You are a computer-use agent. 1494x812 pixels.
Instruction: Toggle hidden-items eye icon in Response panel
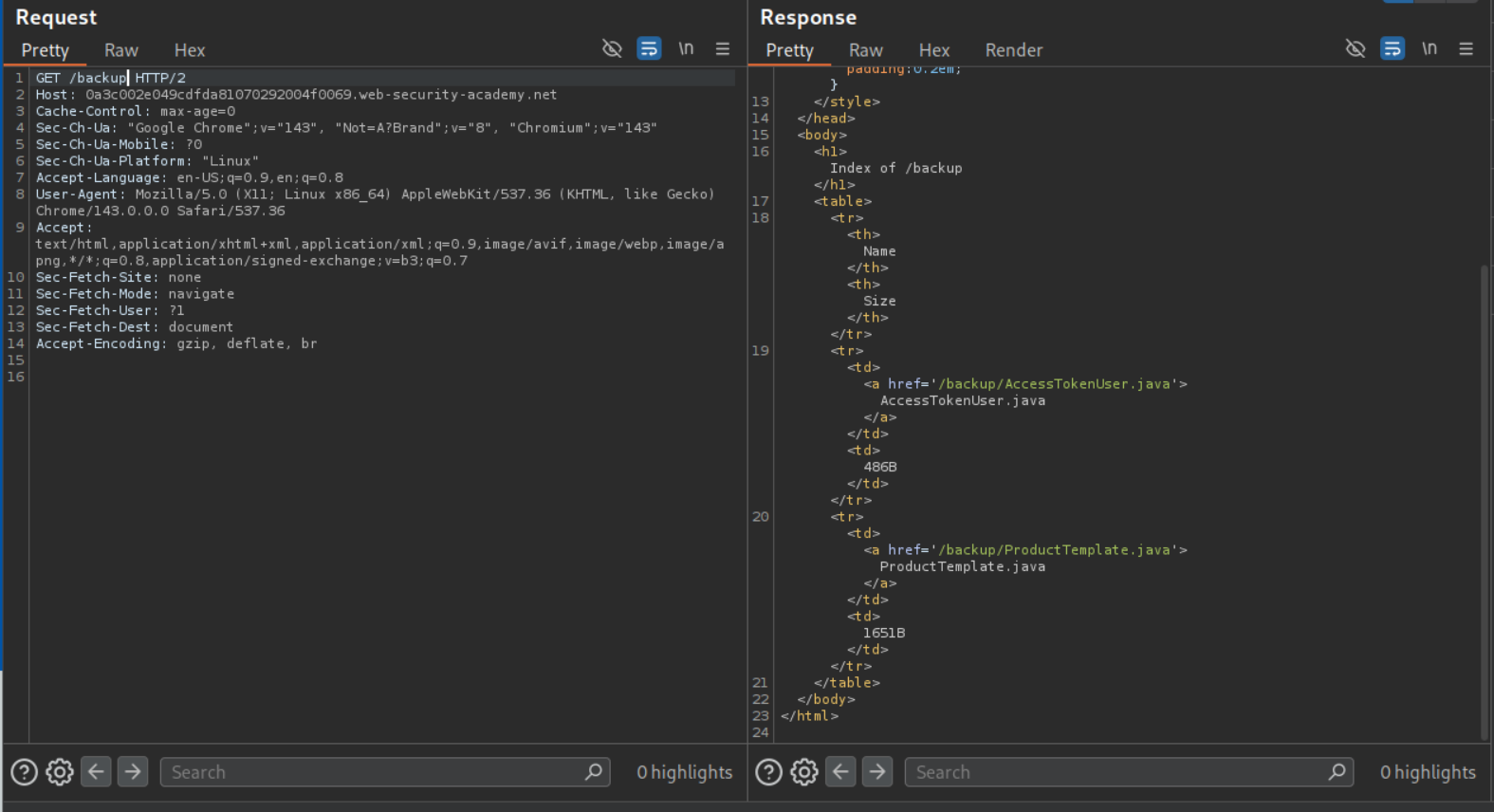pos(1356,48)
